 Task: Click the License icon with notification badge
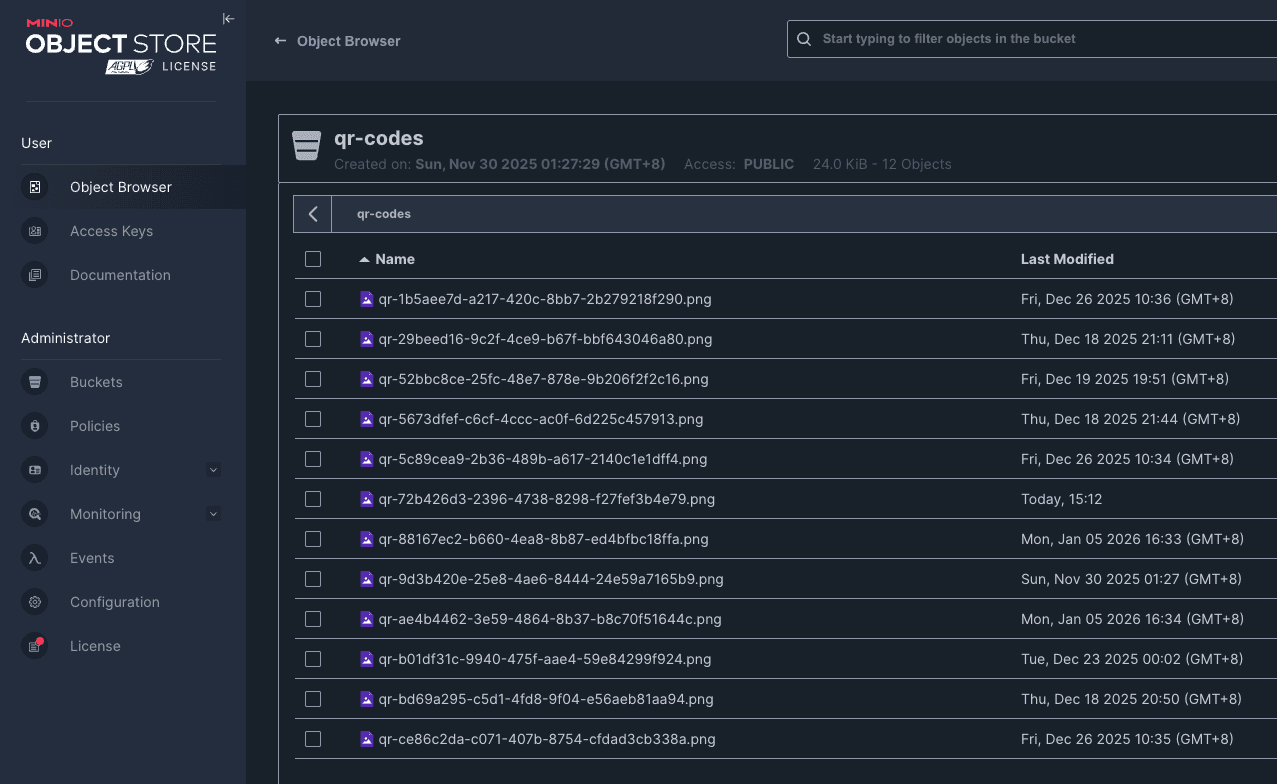pos(36,646)
